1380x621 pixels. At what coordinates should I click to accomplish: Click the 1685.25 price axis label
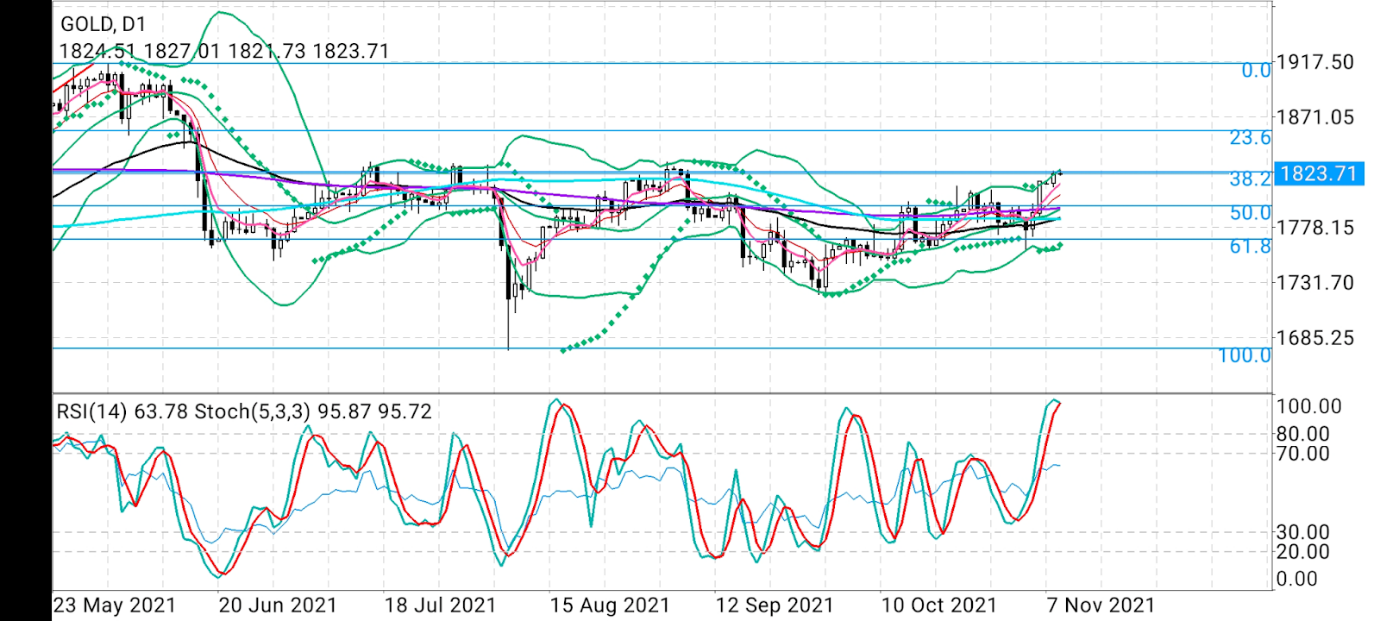(1314, 338)
